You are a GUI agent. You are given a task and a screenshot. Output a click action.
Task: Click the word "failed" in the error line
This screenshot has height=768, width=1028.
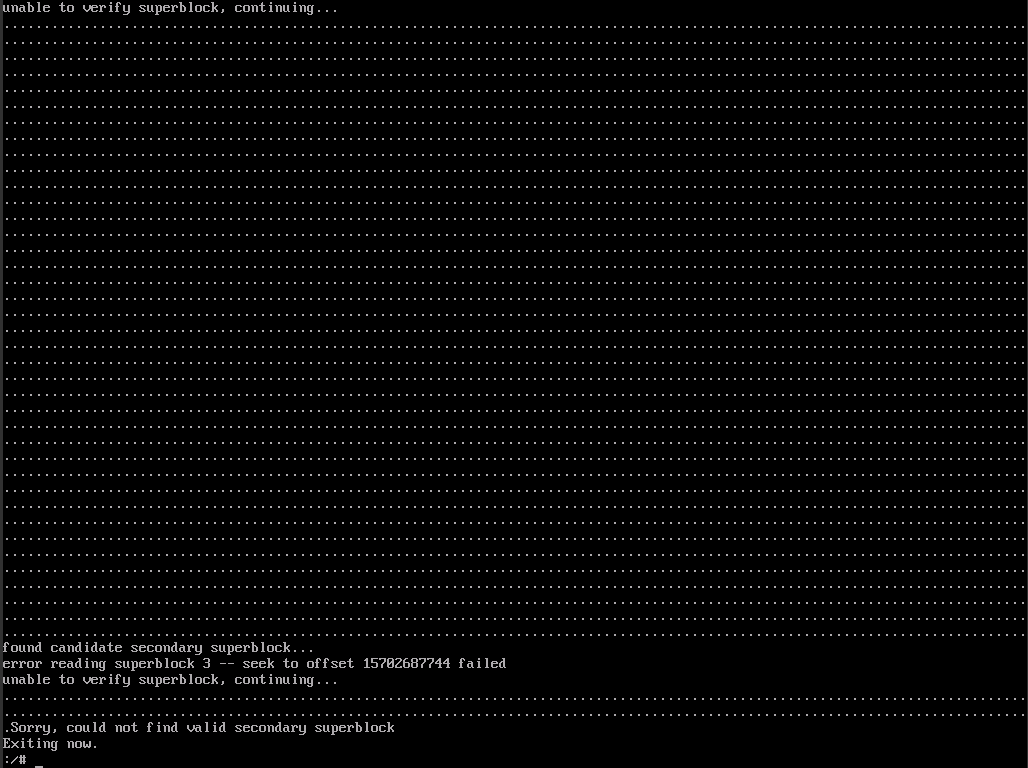point(482,664)
